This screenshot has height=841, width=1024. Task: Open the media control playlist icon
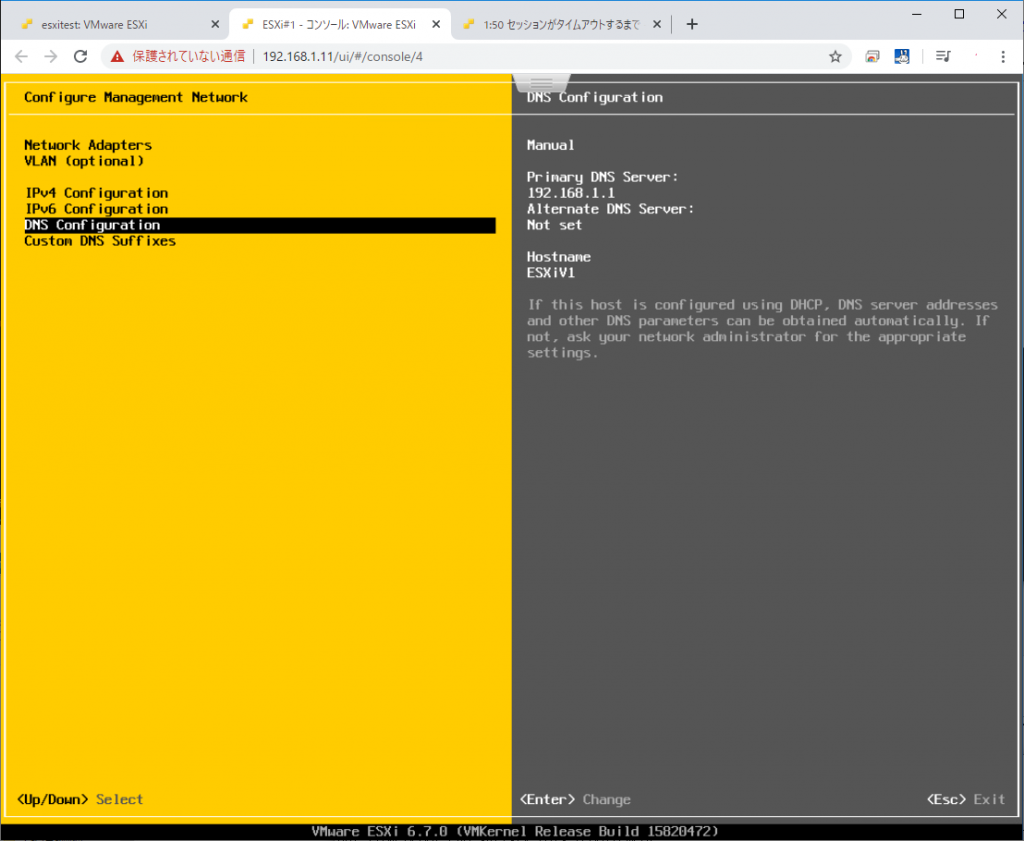pyautogui.click(x=943, y=57)
